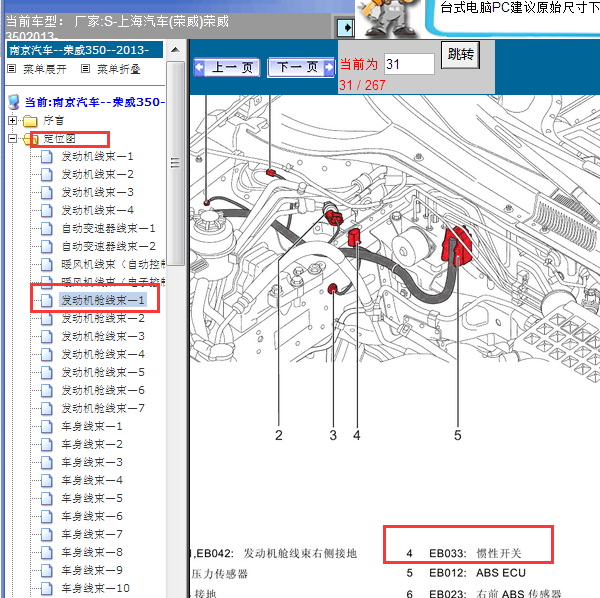Image resolution: width=600 pixels, height=598 pixels.
Task: Click the document icon beside 发动机线束—1
Action: [47, 156]
